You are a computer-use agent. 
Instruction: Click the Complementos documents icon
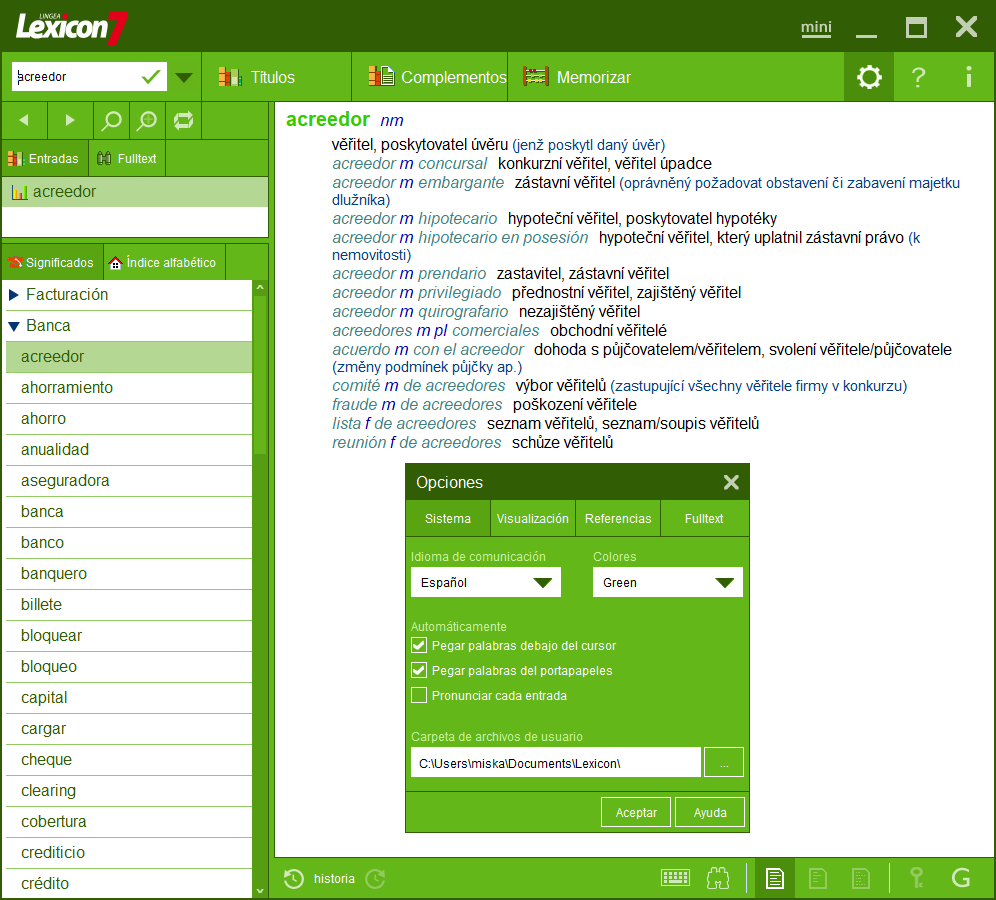click(x=381, y=76)
